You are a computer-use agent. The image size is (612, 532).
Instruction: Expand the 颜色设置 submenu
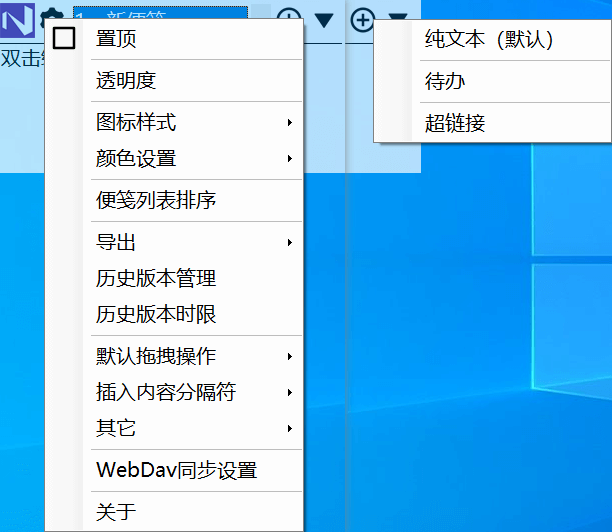click(x=174, y=158)
